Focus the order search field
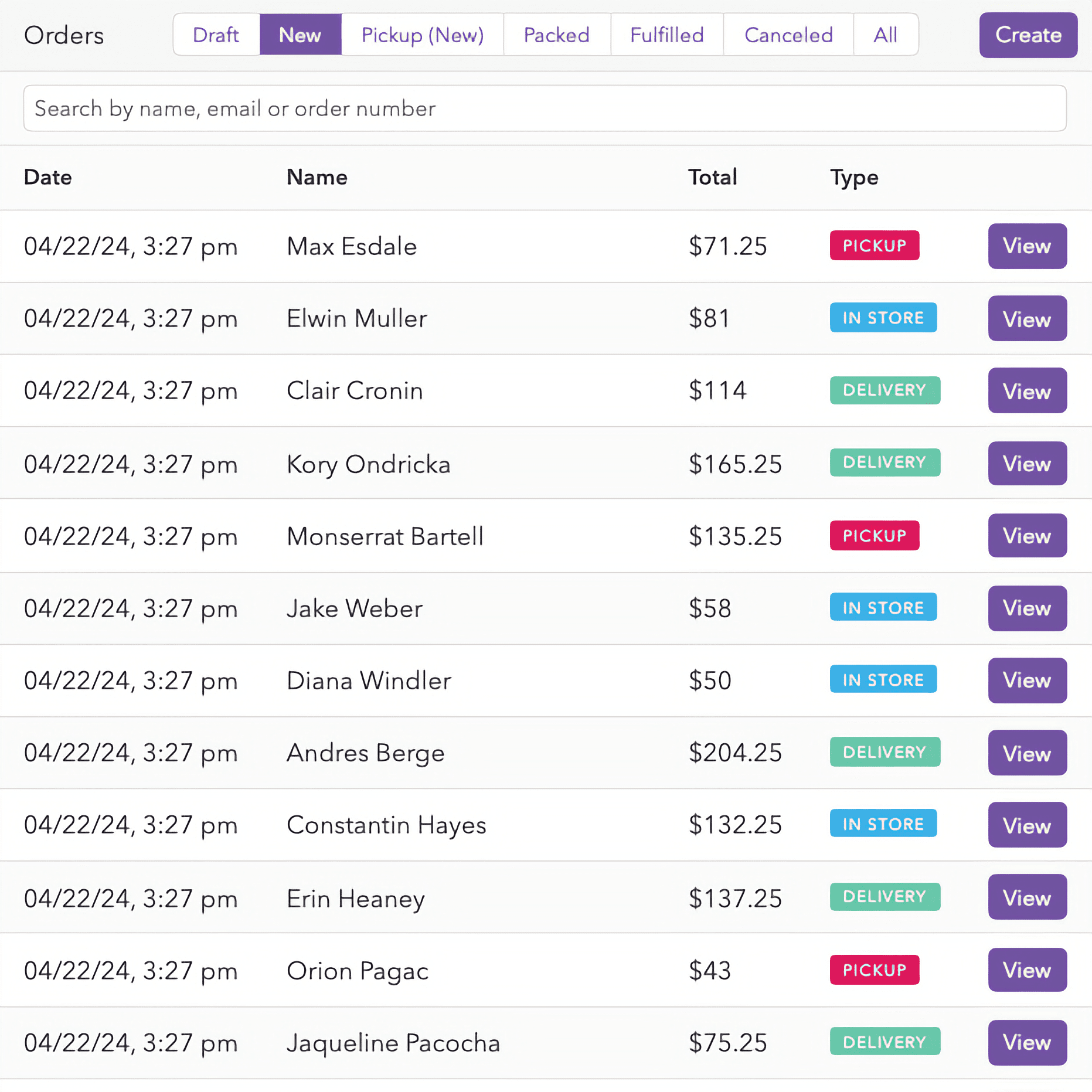This screenshot has width=1092, height=1092. 545,108
